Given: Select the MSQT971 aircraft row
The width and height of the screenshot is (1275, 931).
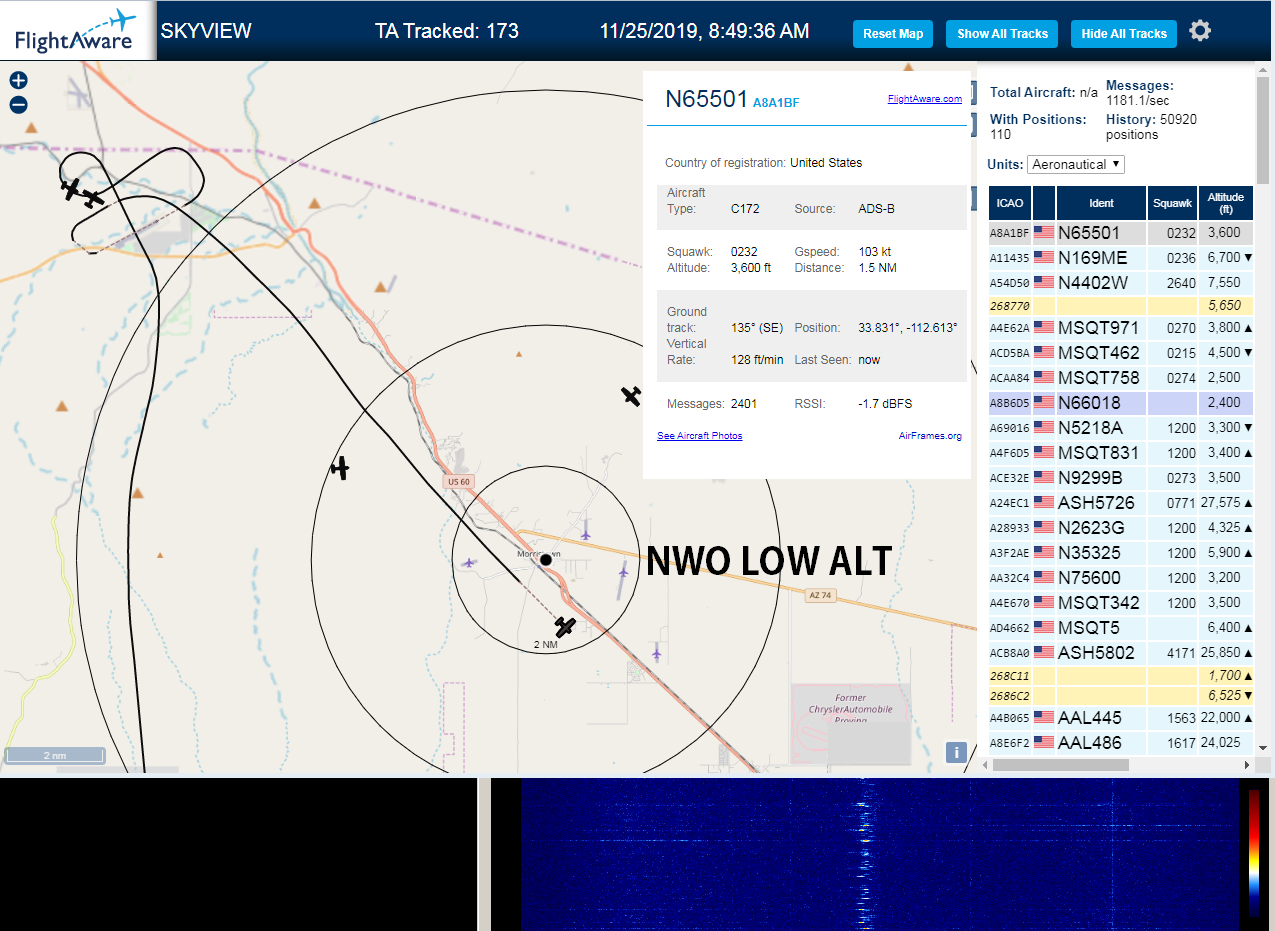Looking at the screenshot, I should point(1121,327).
